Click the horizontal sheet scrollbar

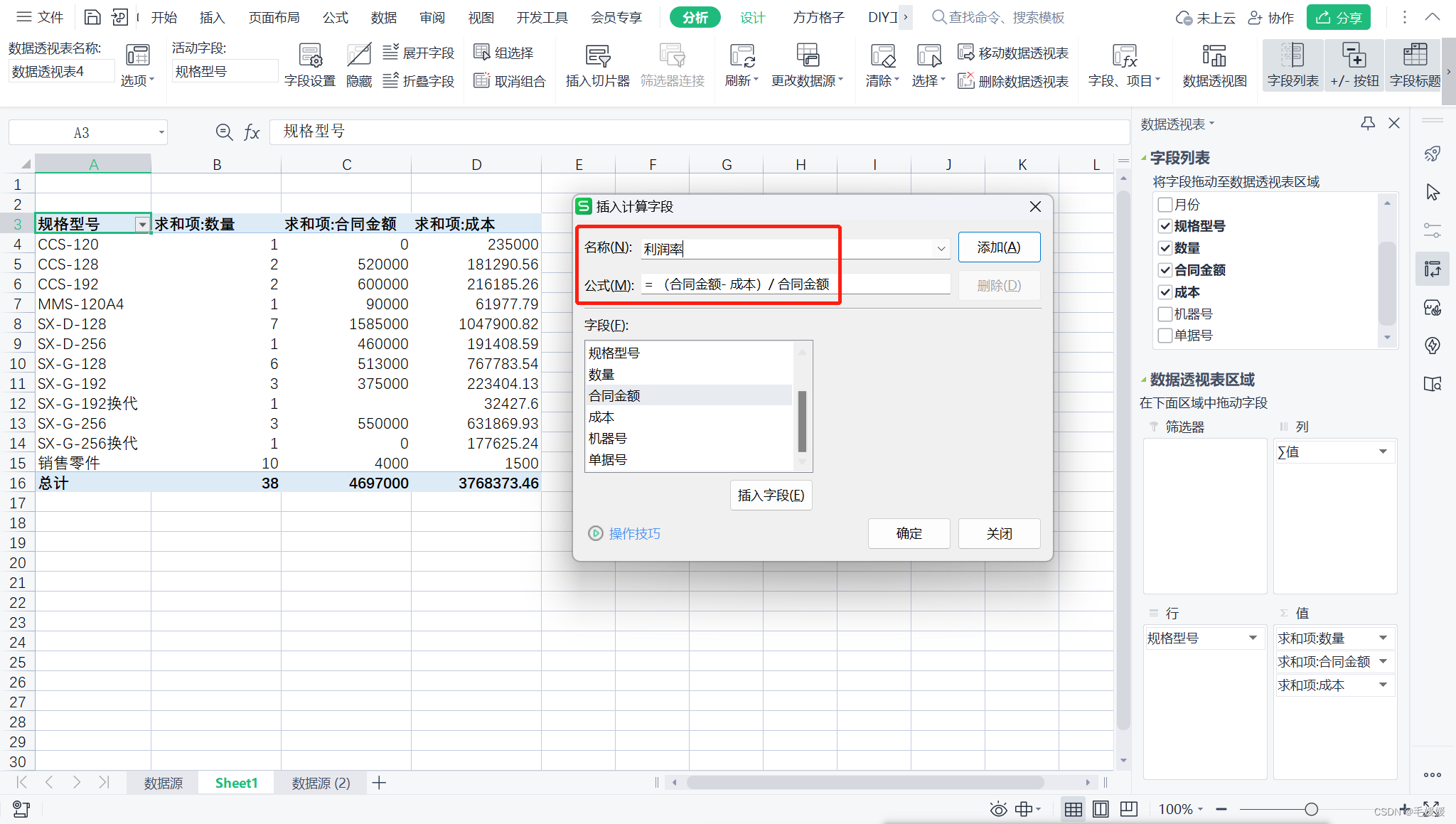pos(865,783)
